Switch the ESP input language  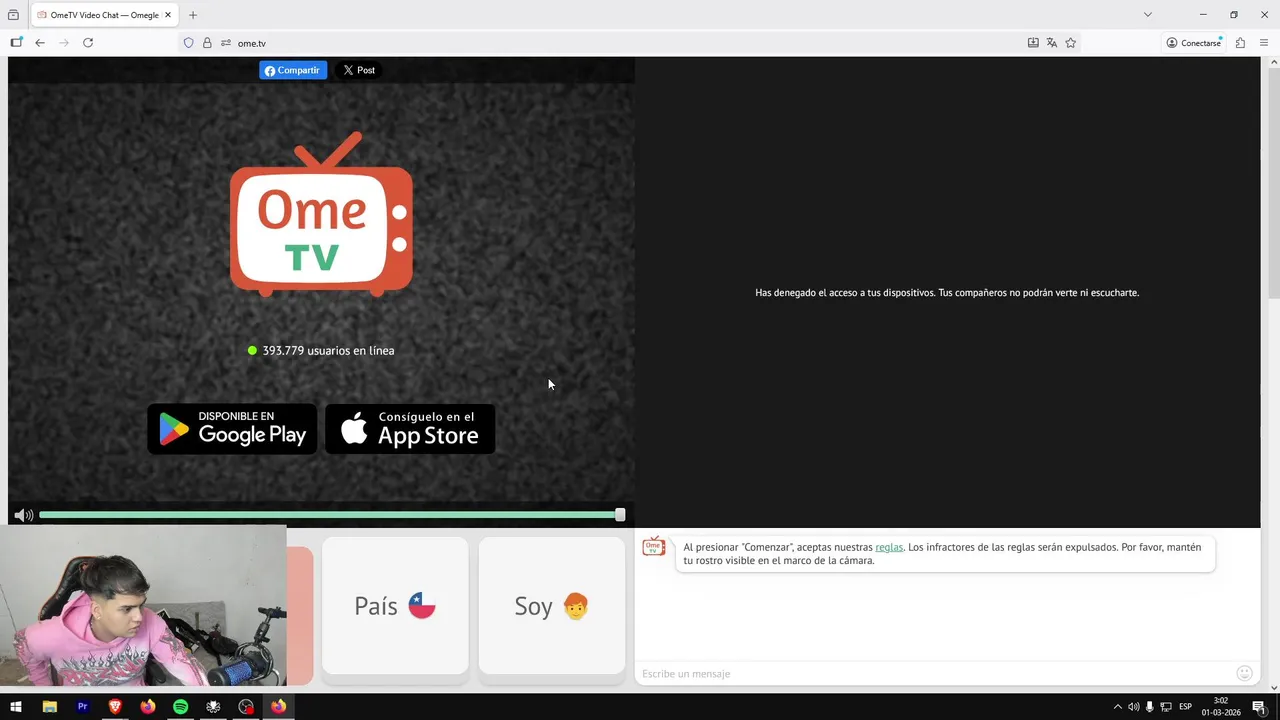tap(1186, 707)
